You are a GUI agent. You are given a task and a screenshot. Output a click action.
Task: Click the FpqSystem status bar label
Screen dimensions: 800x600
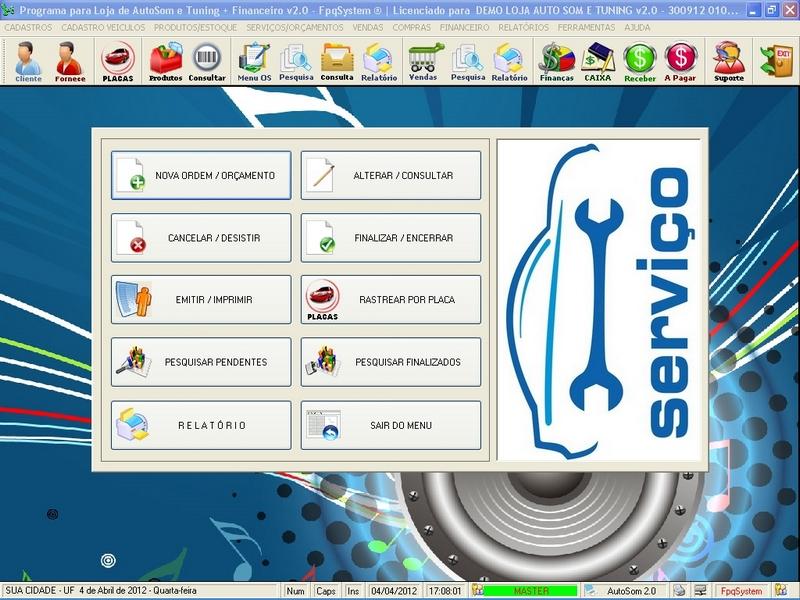(741, 591)
